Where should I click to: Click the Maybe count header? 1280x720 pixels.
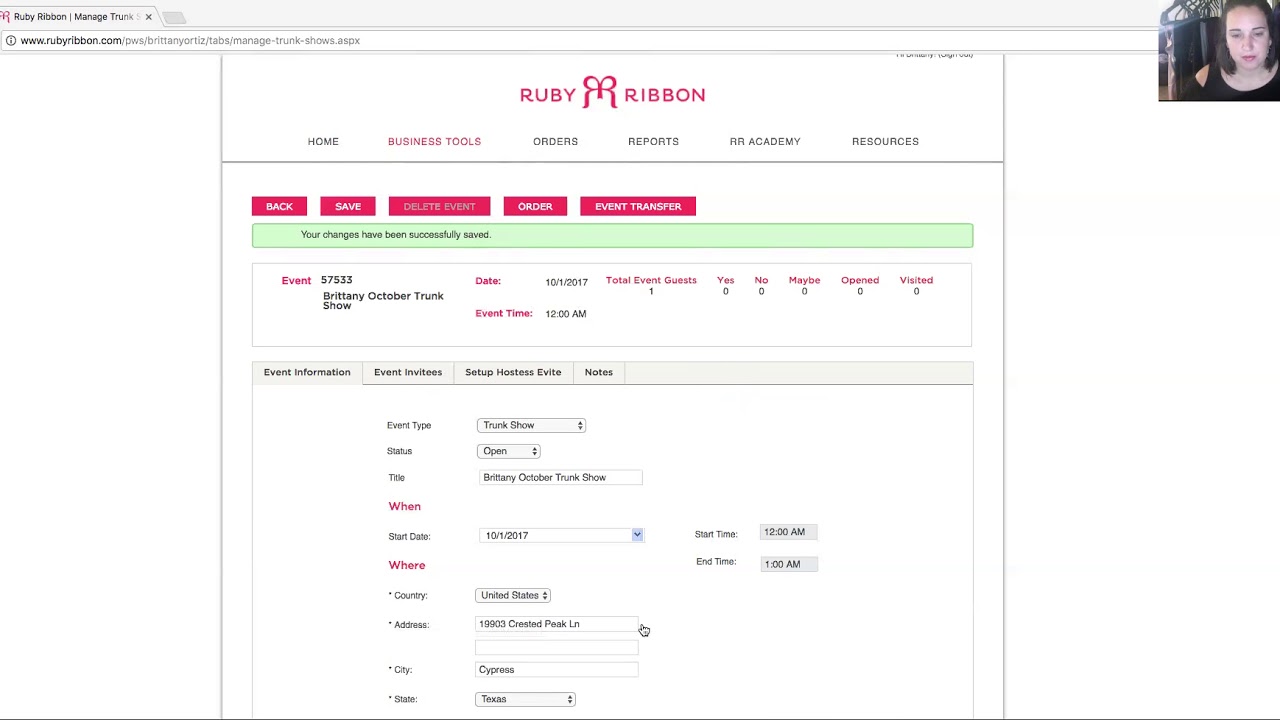point(804,280)
